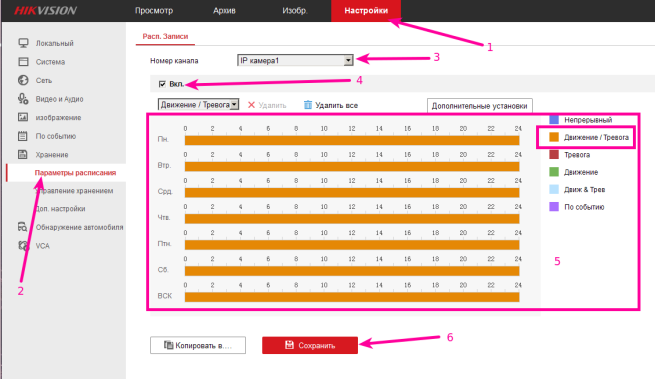656x379 pixels.
Task: Click Копировать в… button
Action: click(198, 346)
